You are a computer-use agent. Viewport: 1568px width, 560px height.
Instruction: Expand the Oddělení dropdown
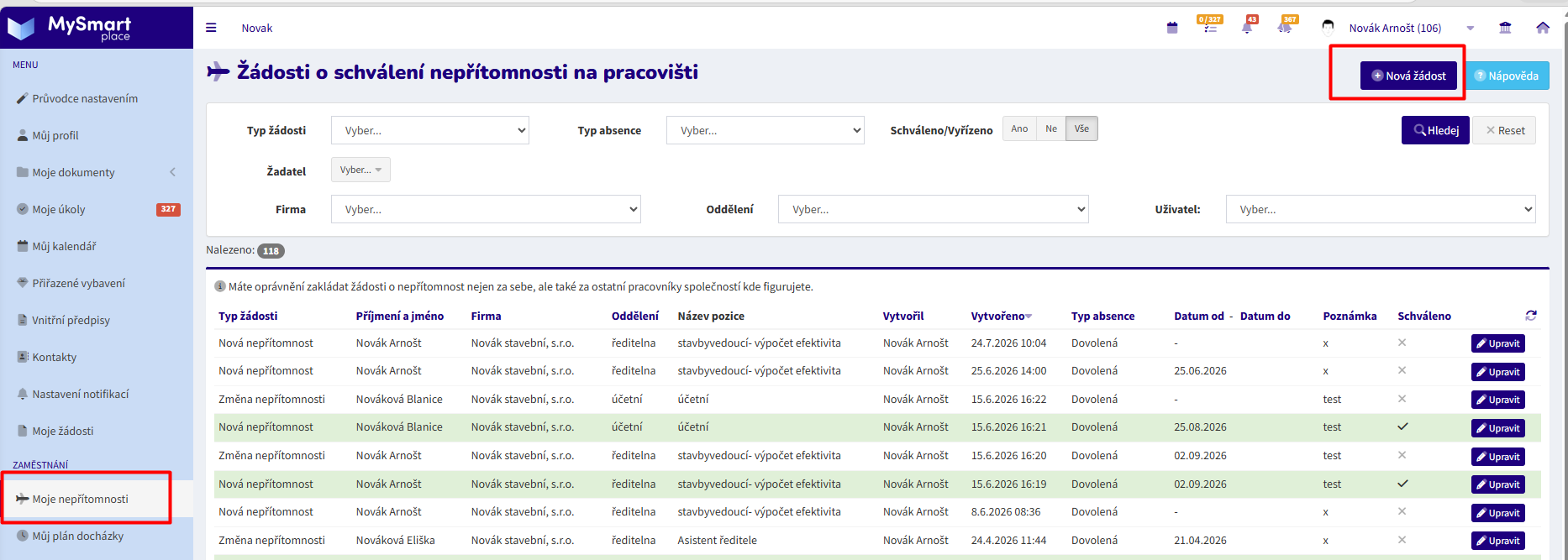tap(934, 209)
